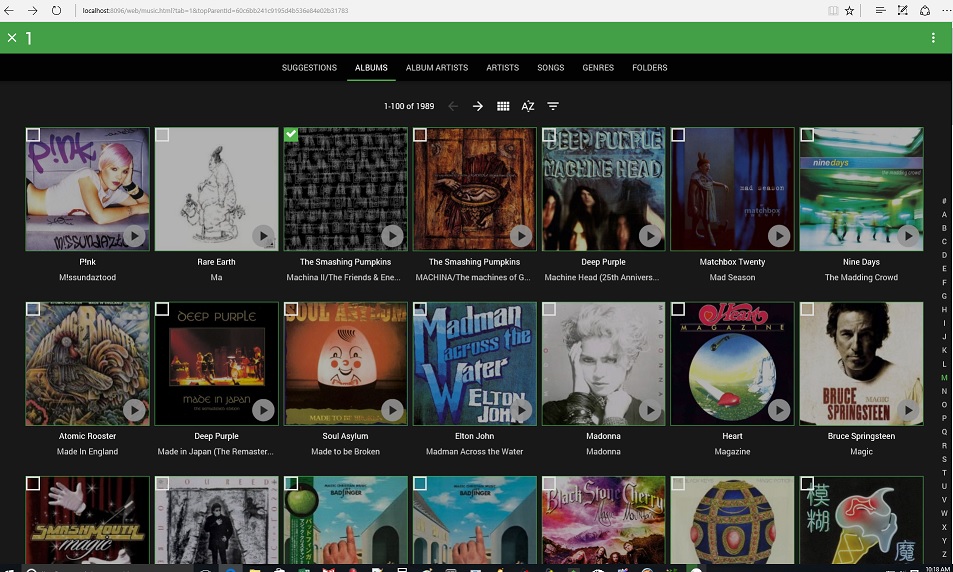Viewport: 953px width, 572px height.
Task: Check the Heart Magazine checkbox
Action: click(x=678, y=309)
